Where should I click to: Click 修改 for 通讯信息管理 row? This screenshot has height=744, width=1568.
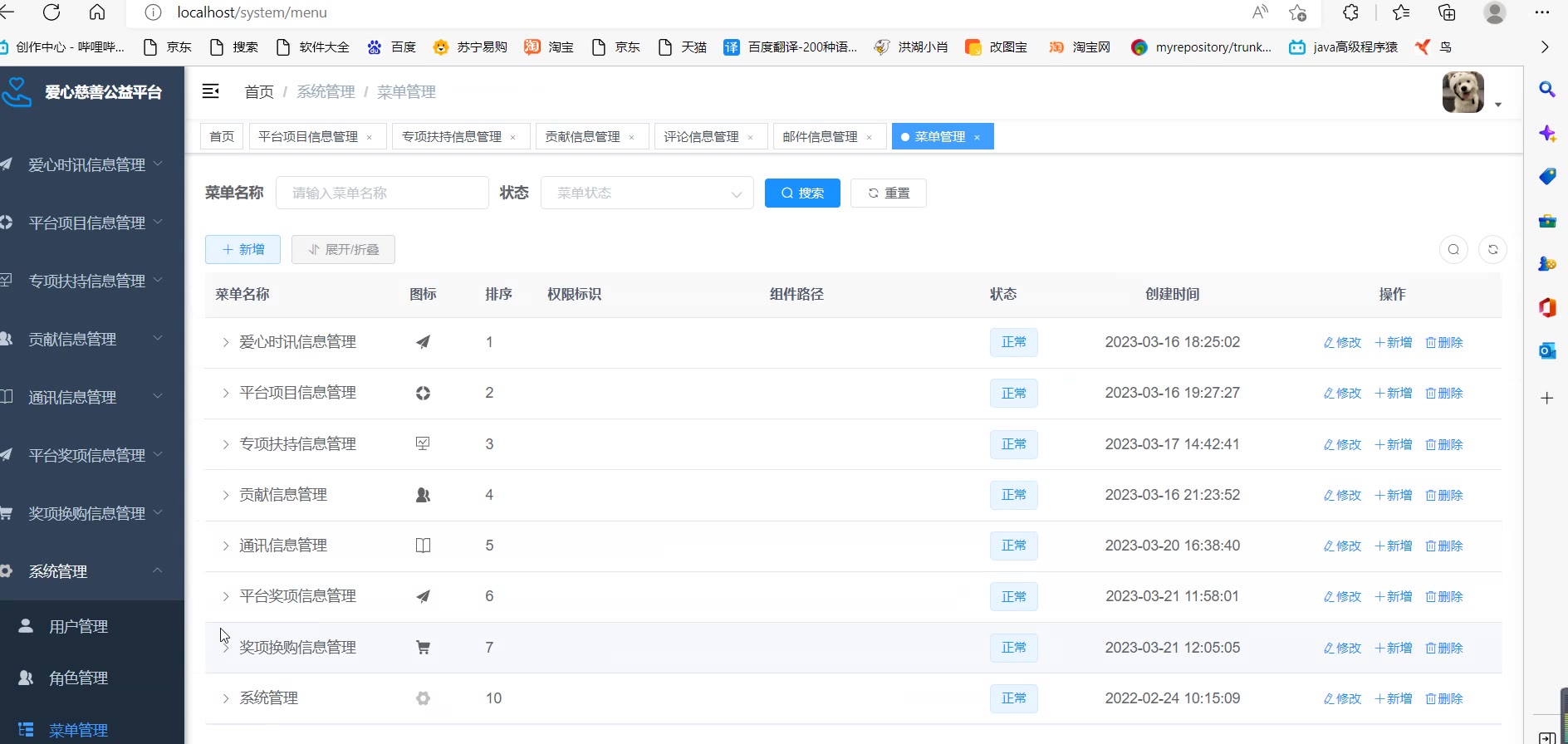click(x=1342, y=546)
